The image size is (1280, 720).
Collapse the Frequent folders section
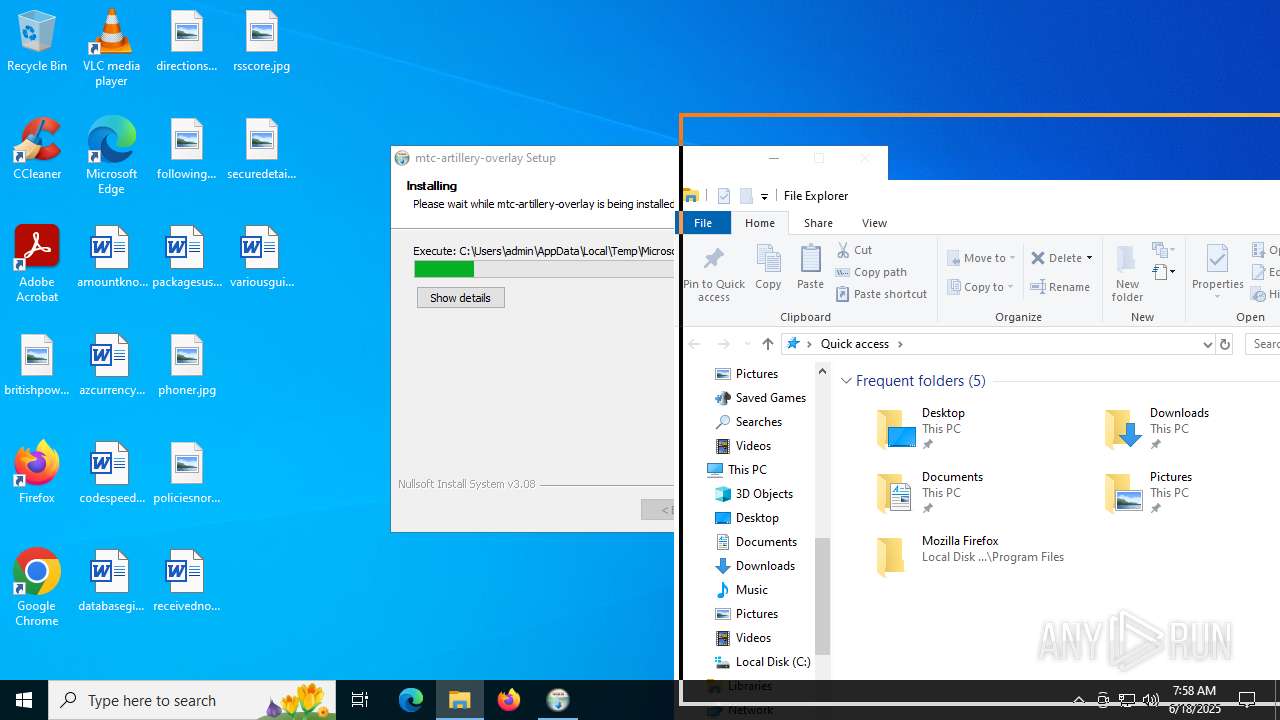coord(846,381)
